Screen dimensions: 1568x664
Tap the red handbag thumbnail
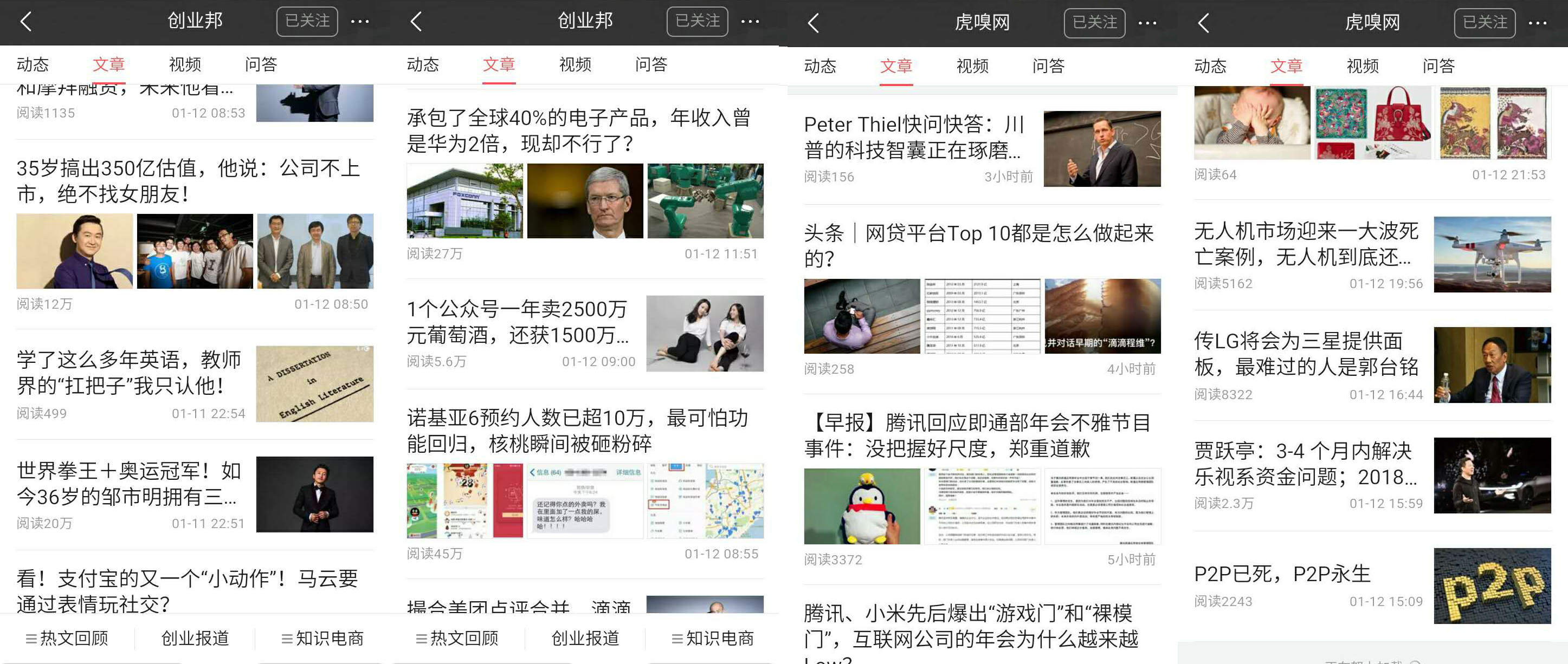tap(1372, 123)
